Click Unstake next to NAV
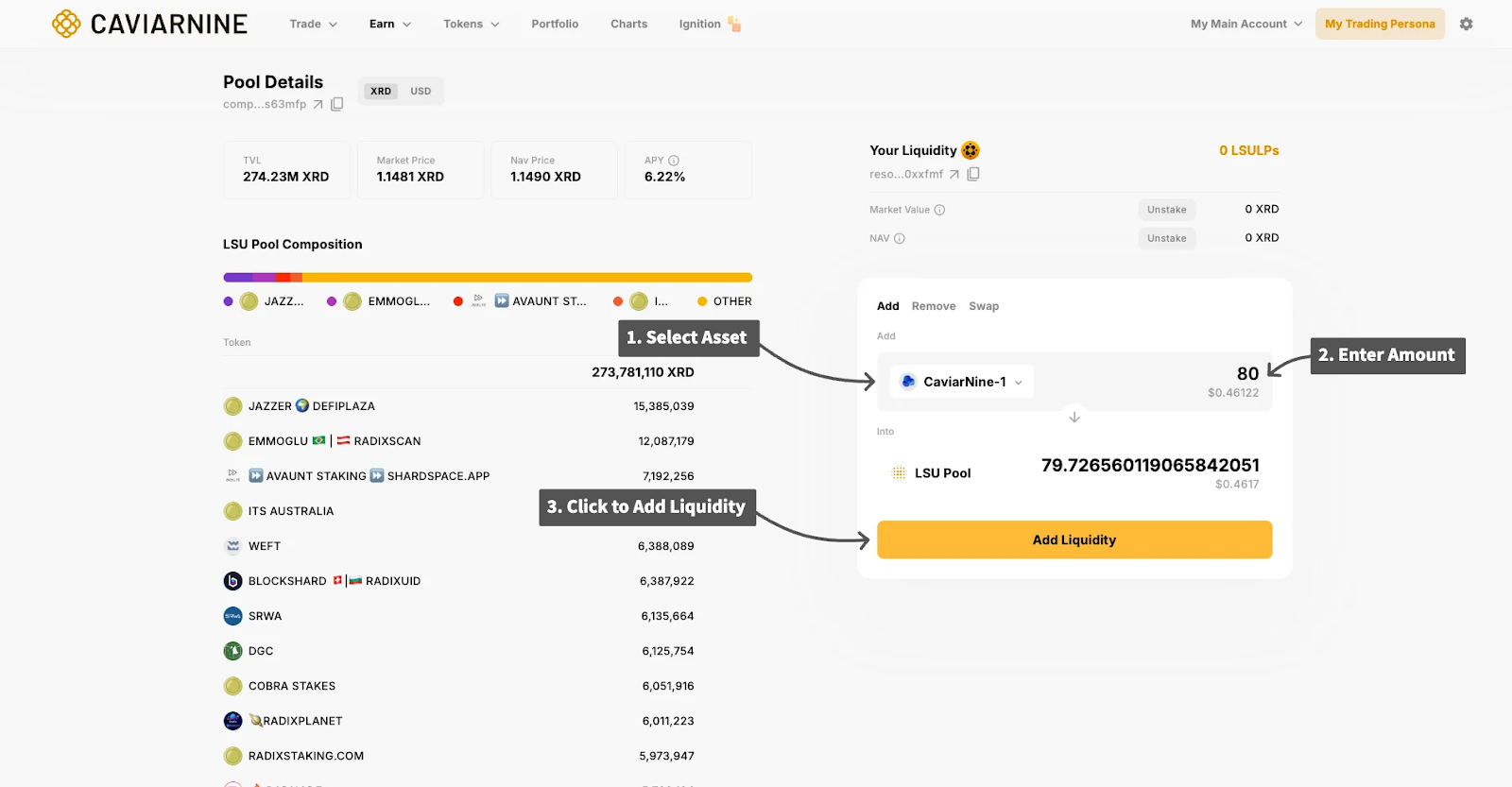Image resolution: width=1512 pixels, height=787 pixels. pos(1167,238)
